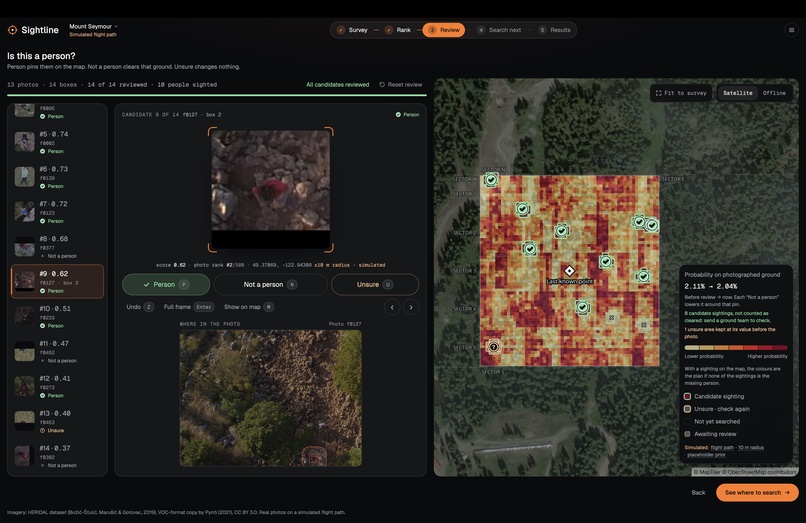This screenshot has height=523, width=806.
Task: Click the M shortcut key badge beside Show on map
Action: coord(268,307)
